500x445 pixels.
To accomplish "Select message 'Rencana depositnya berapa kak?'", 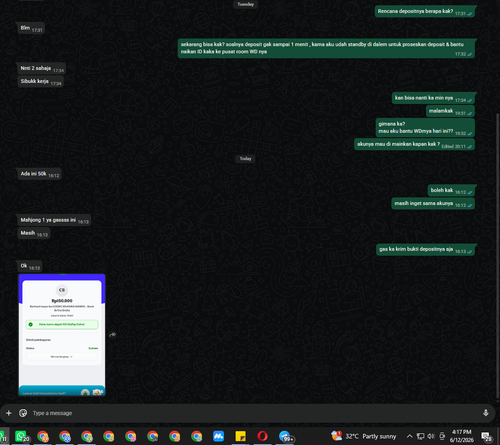I will pyautogui.click(x=425, y=12).
